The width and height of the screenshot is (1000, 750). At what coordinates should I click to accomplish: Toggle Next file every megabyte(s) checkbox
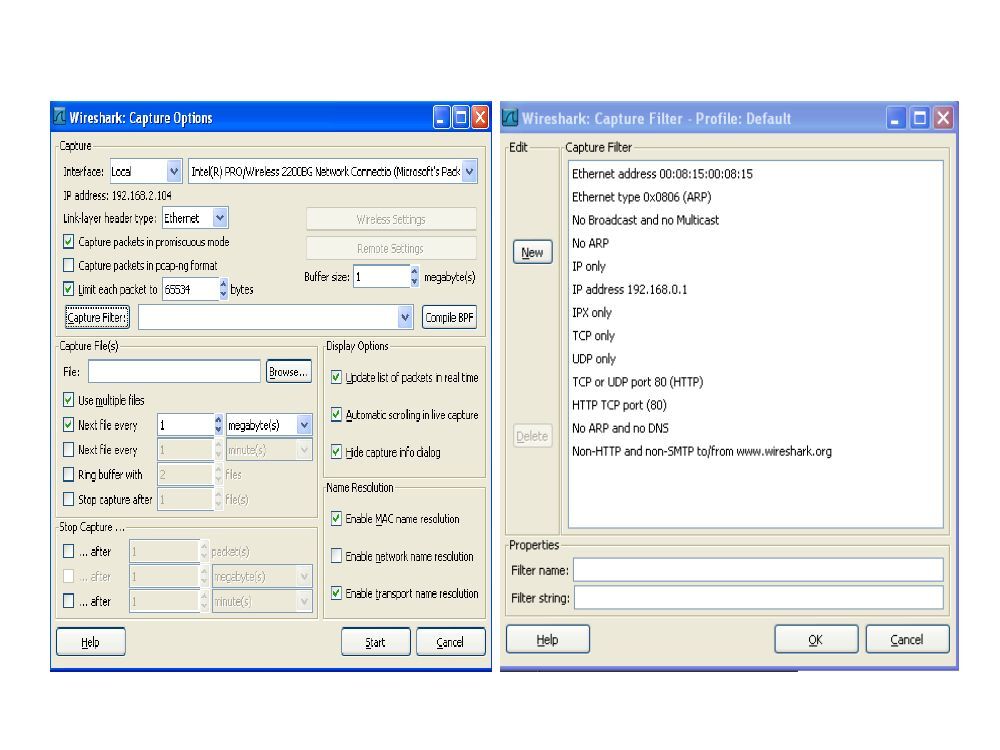(69, 425)
